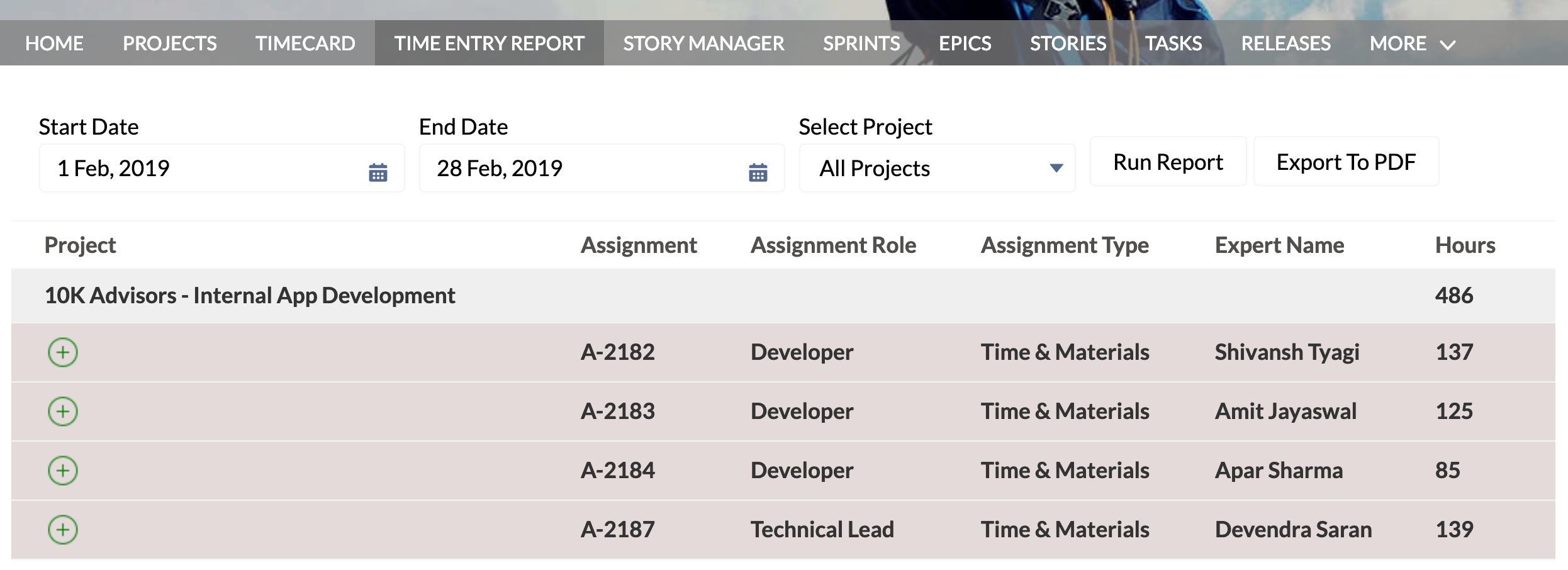
Task: Click the 85 hours value
Action: tap(1448, 471)
